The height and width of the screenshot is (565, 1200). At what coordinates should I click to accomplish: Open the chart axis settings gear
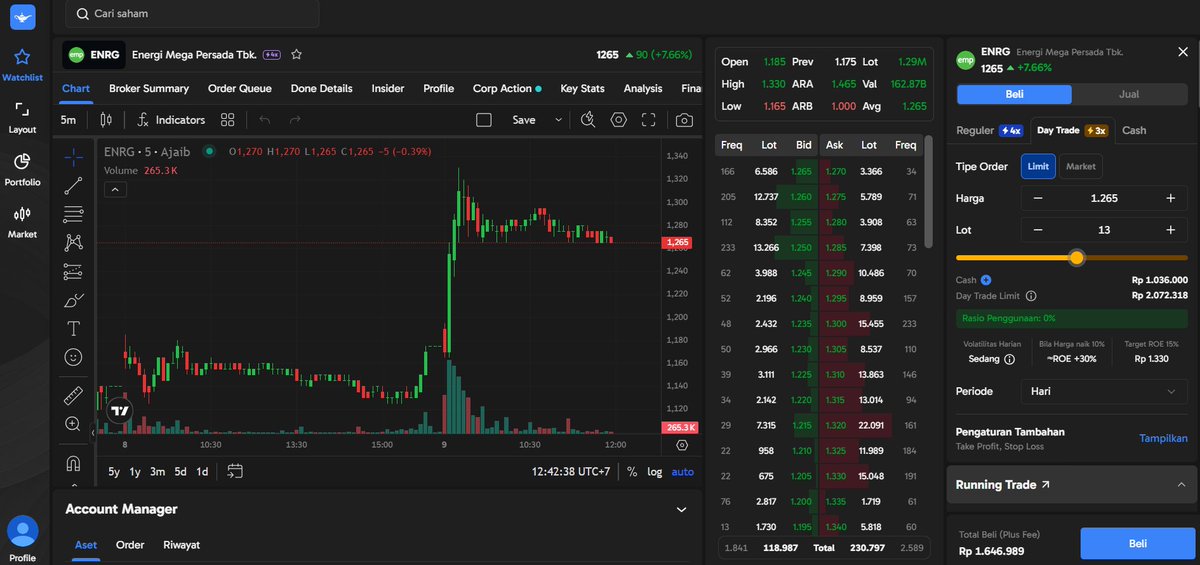pyautogui.click(x=682, y=445)
